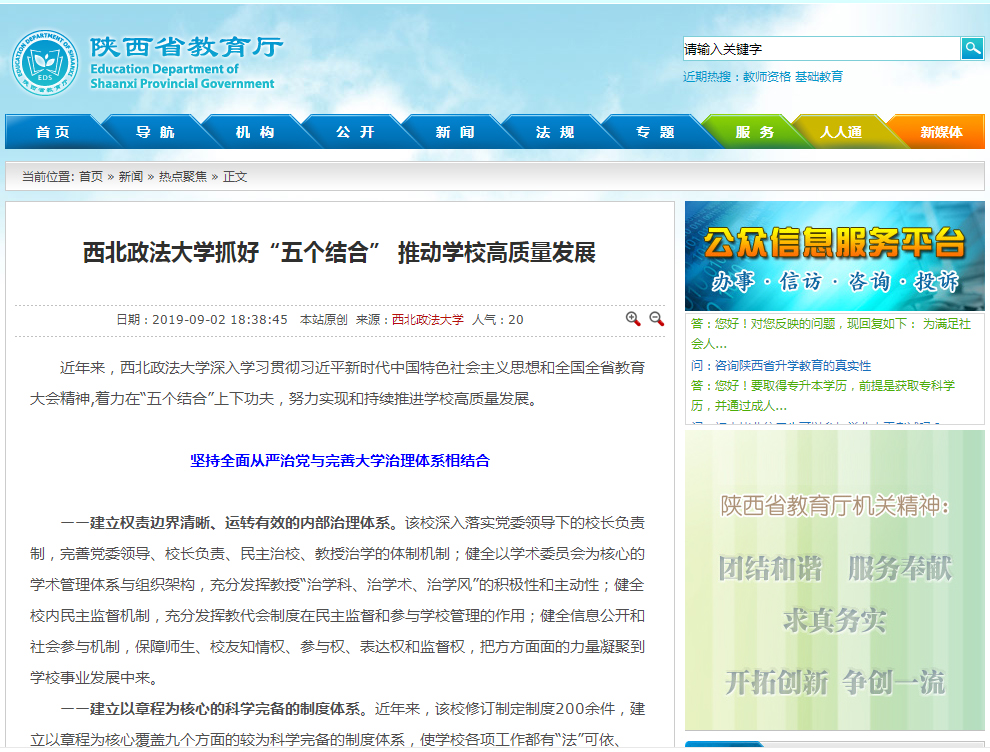990x752 pixels.
Task: Click the green 服务 tab
Action: [755, 132]
